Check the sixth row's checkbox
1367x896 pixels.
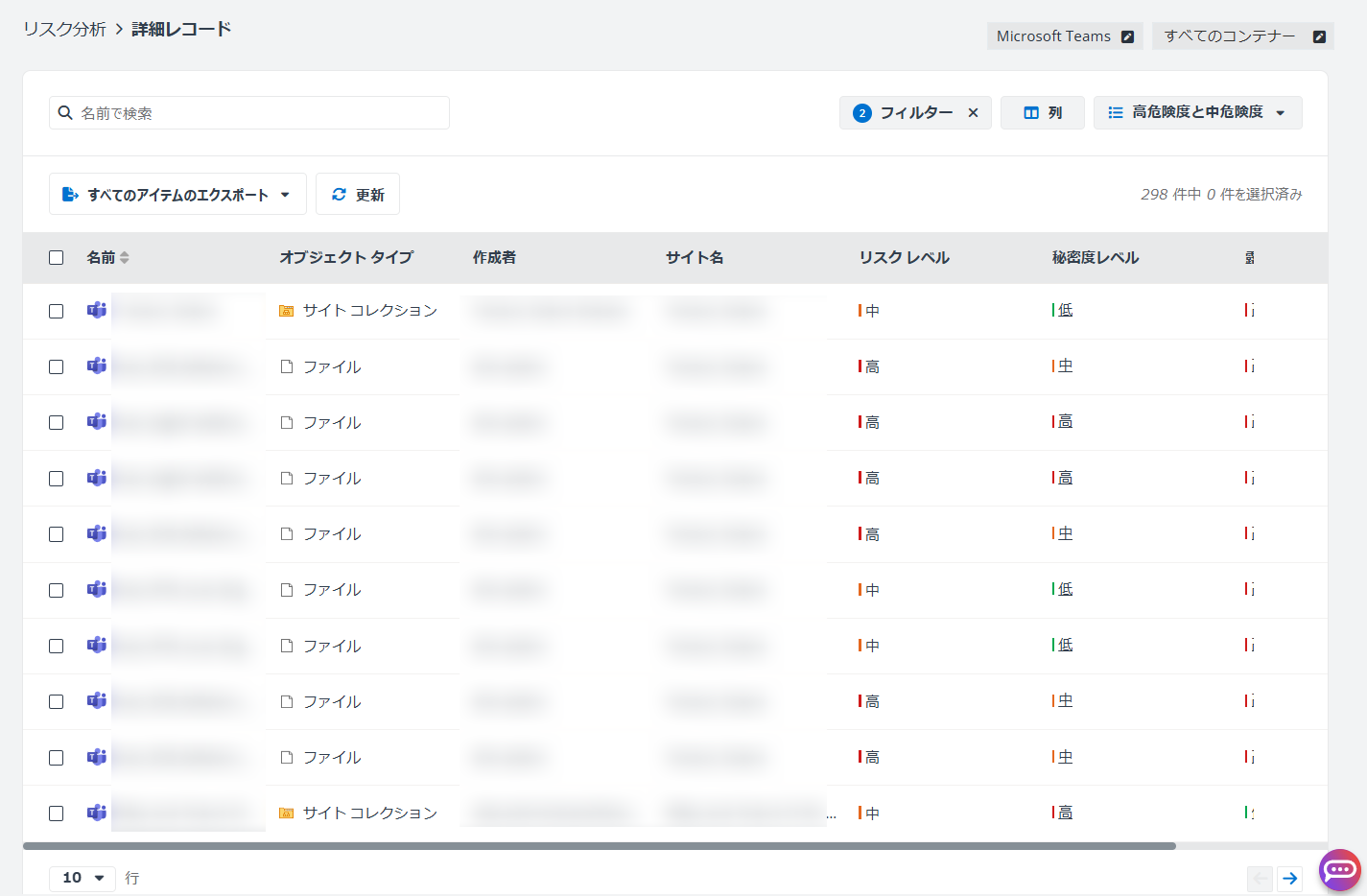pos(57,590)
